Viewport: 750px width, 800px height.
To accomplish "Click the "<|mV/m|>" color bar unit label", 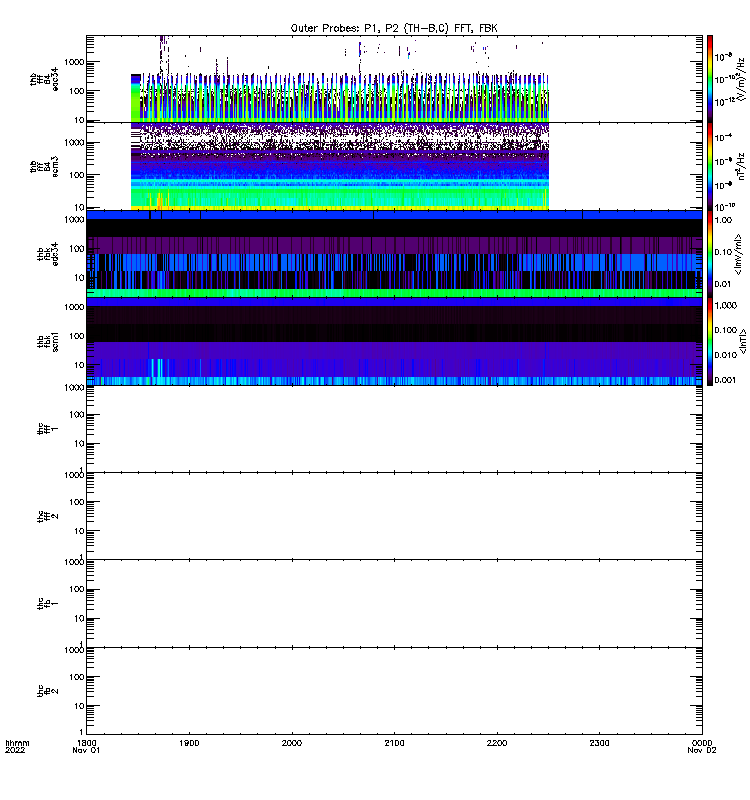I will [738, 254].
